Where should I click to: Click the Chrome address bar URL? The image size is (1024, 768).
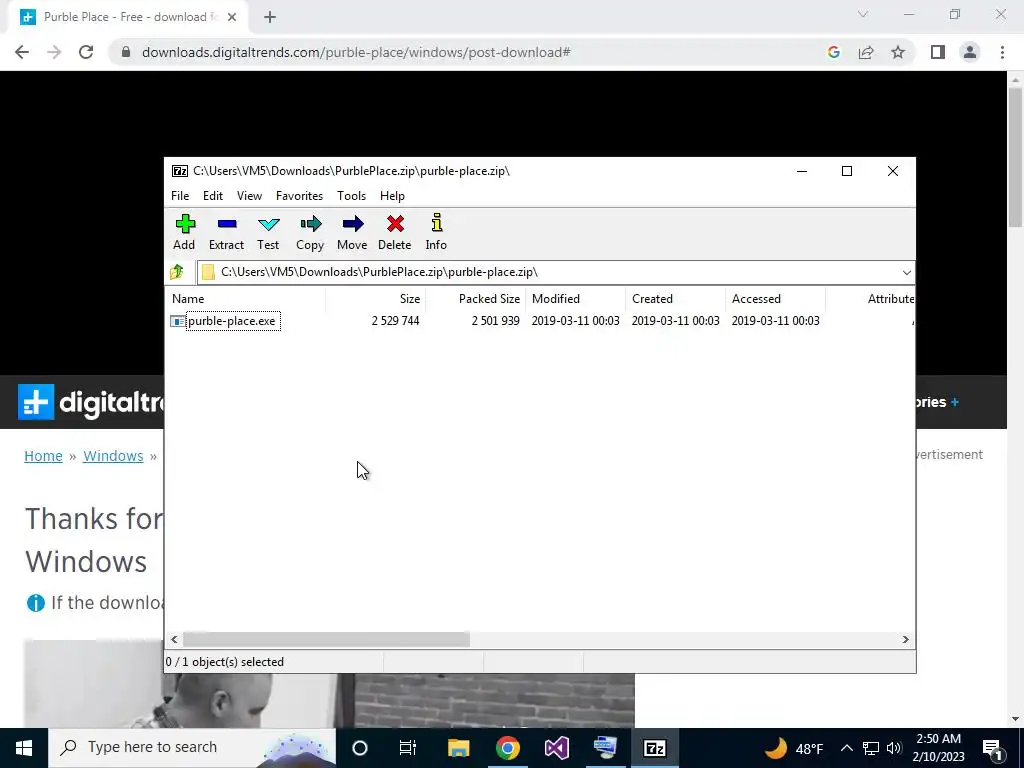[x=356, y=52]
